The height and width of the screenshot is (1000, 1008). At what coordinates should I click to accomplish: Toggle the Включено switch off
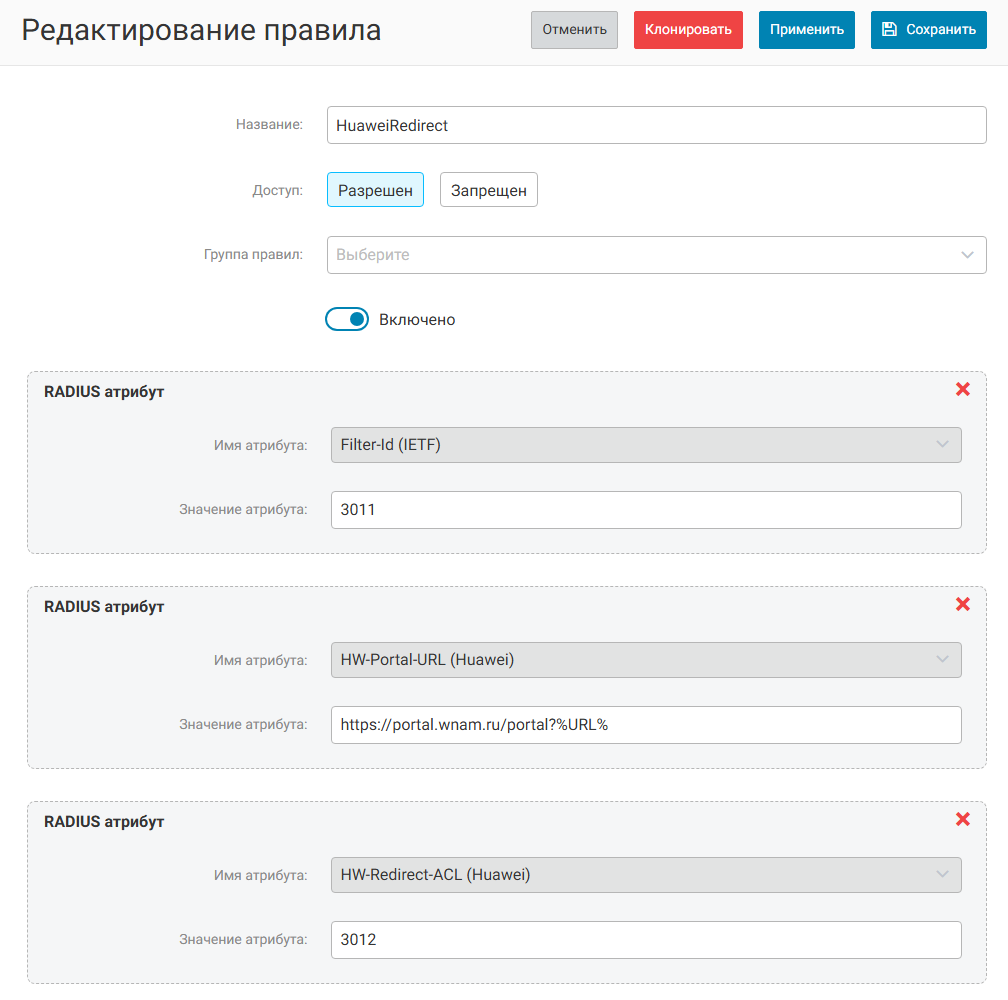pyautogui.click(x=347, y=320)
